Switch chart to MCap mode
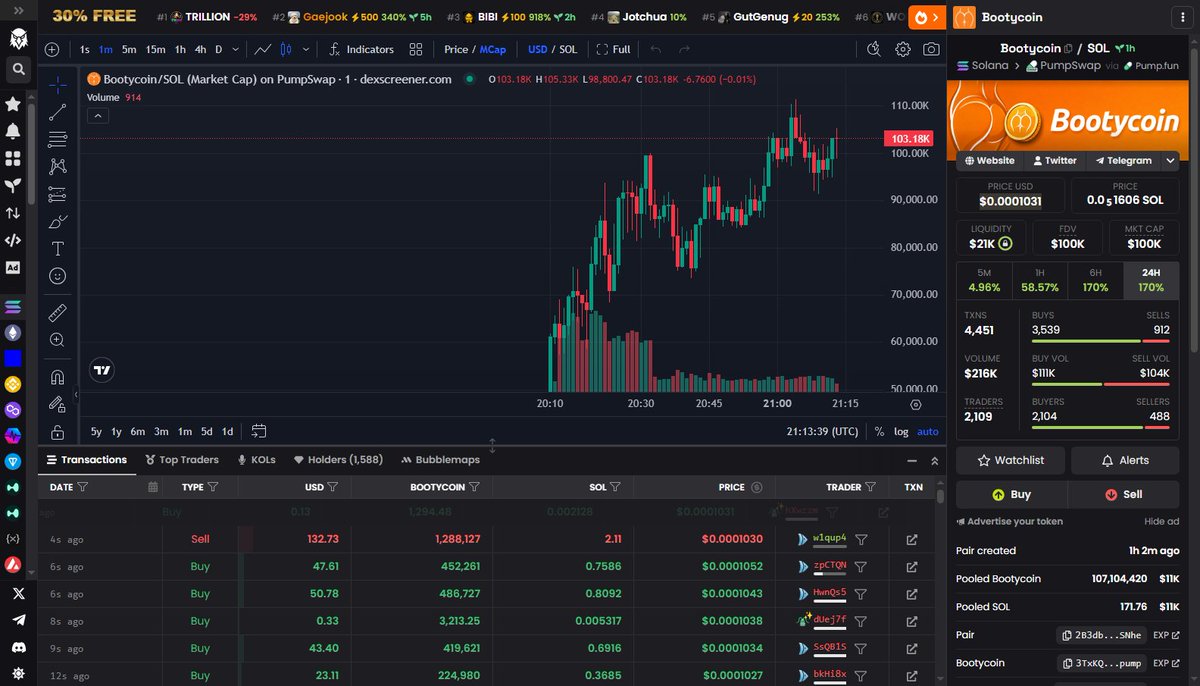The image size is (1200, 686). pos(492,49)
